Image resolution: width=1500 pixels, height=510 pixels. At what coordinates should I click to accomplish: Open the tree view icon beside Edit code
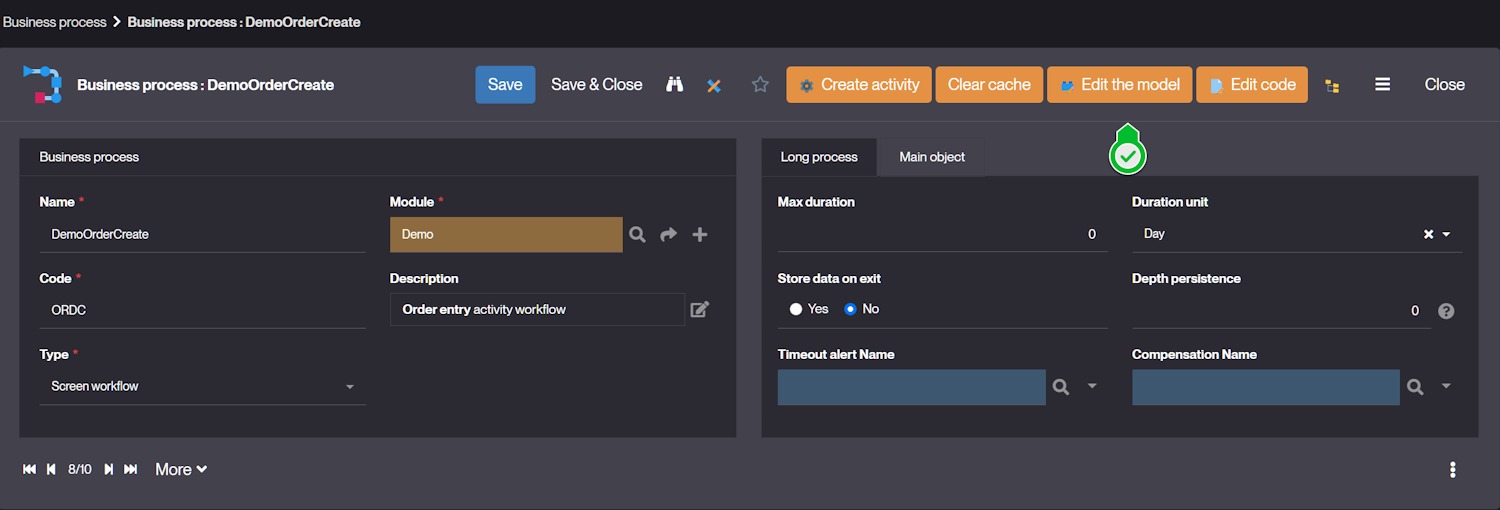pos(1332,86)
